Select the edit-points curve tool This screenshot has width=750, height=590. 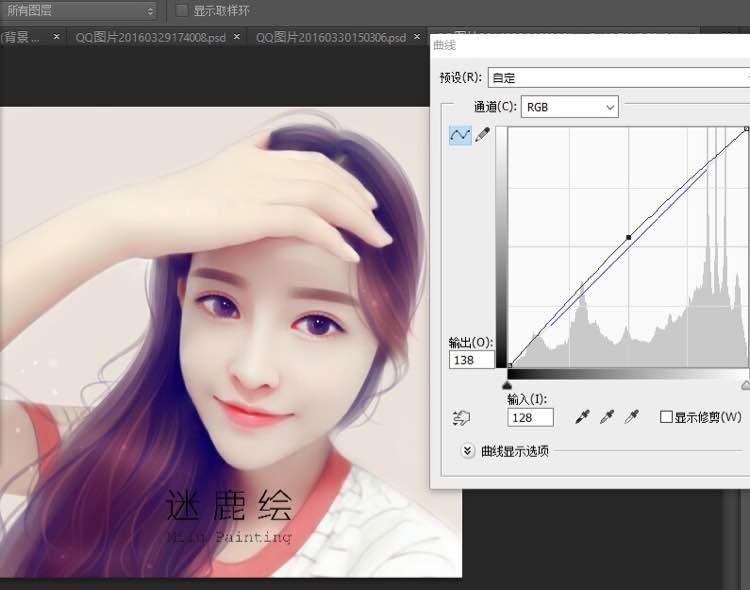pyautogui.click(x=460, y=134)
